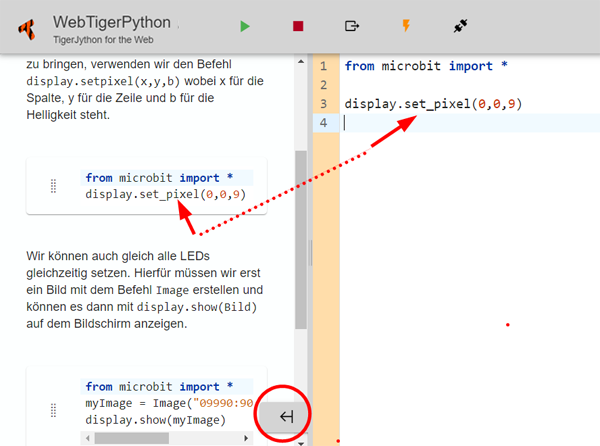Click the panel splitter handle between tutorial and editor
This screenshot has width=600, height=446.
click(311, 252)
